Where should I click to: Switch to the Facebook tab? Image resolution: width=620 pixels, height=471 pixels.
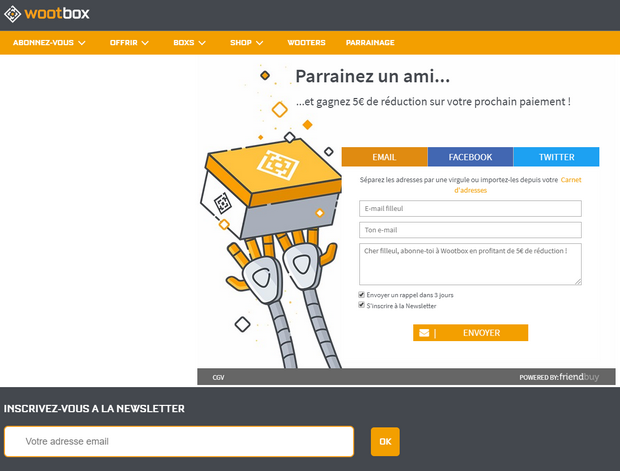[470, 157]
